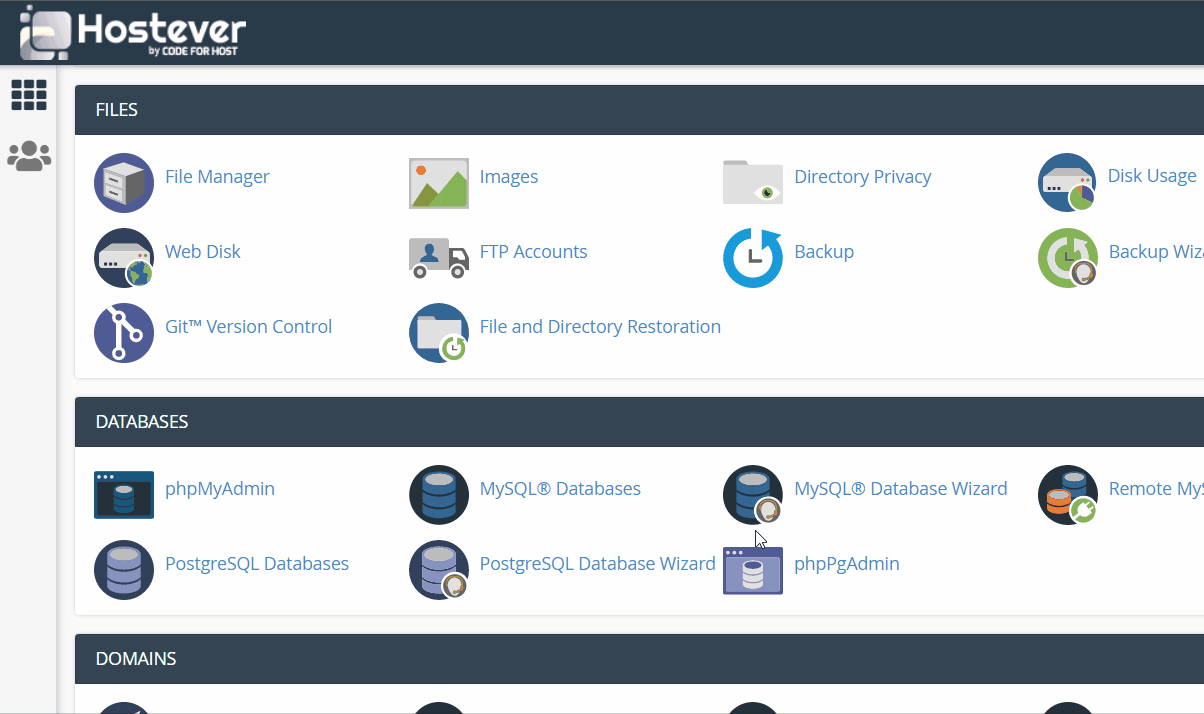Click the sidebar grid home icon
This screenshot has height=714, width=1204.
point(29,95)
